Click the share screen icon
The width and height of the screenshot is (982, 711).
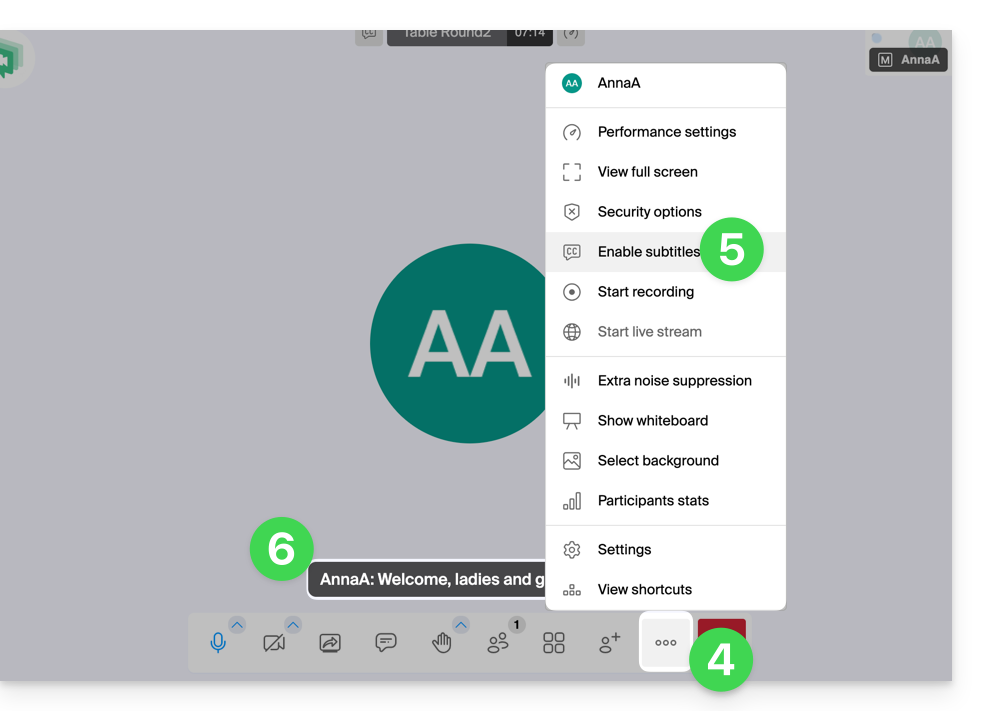click(x=330, y=643)
